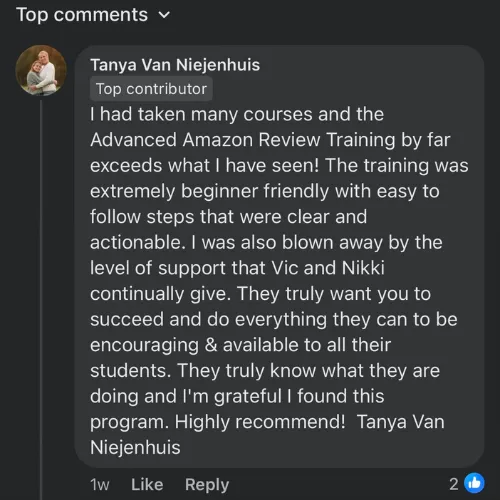Click the line 'continually give. They truly want'
Screen dimensions: 500x500
pos(260,294)
